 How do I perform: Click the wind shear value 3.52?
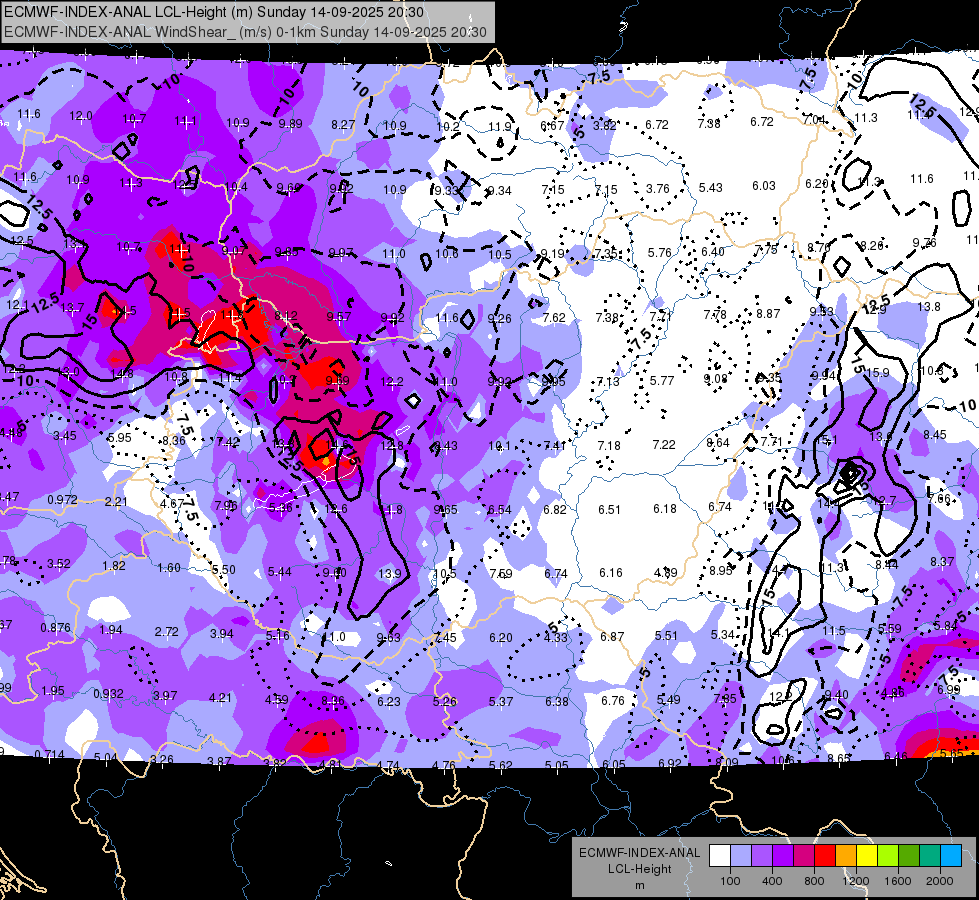(x=59, y=564)
